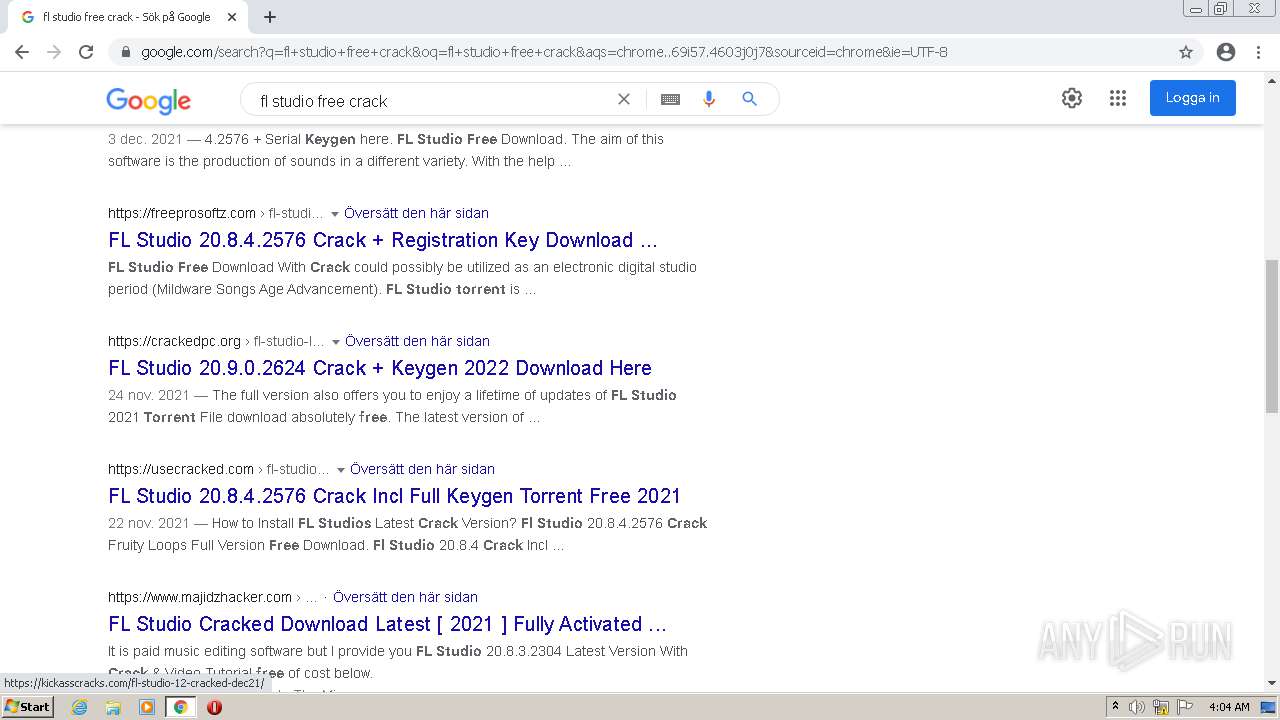Go back with the browser back arrow

(22, 52)
